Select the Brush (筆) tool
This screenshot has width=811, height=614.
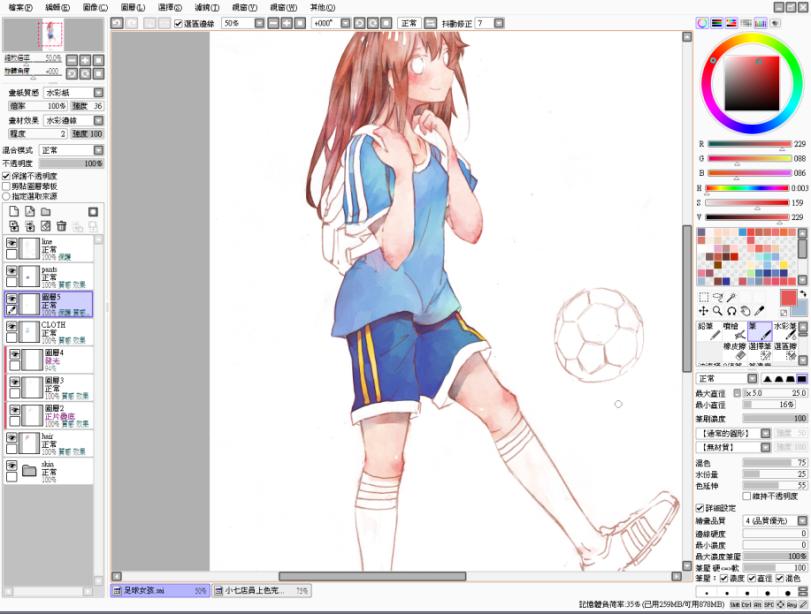(759, 331)
